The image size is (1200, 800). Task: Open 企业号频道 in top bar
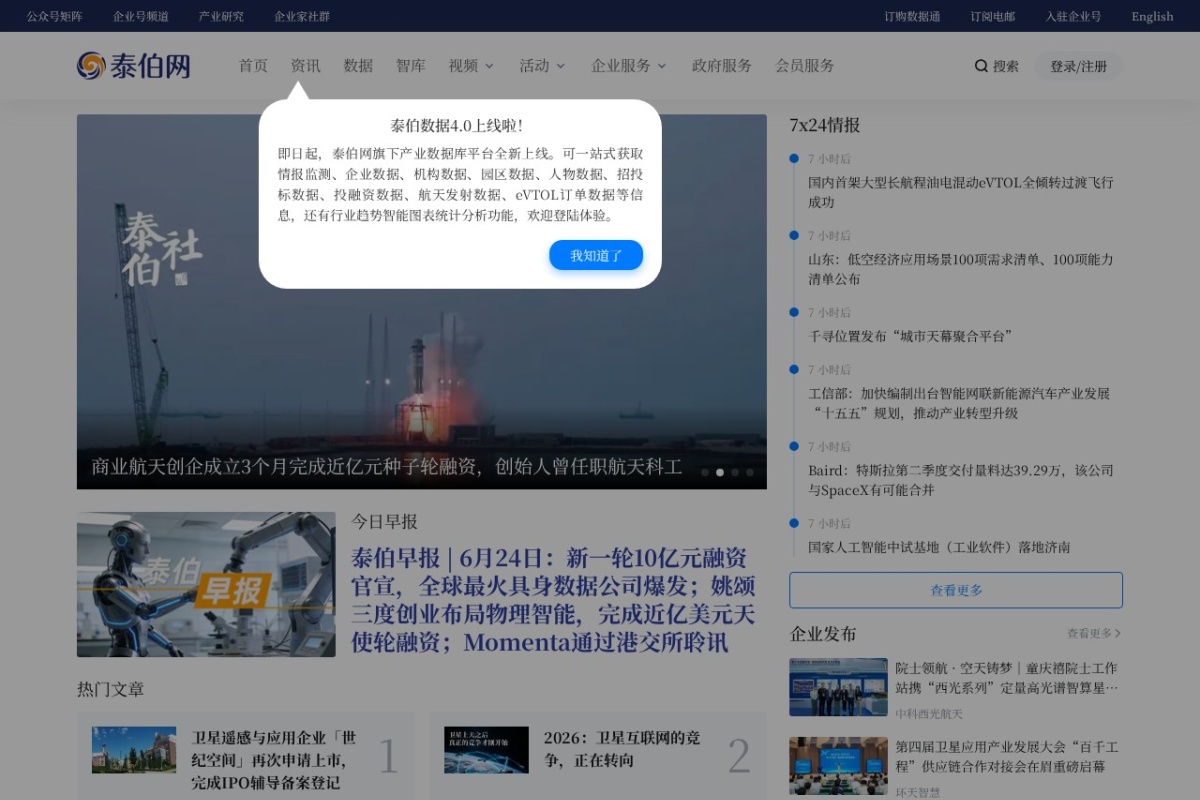pyautogui.click(x=141, y=16)
